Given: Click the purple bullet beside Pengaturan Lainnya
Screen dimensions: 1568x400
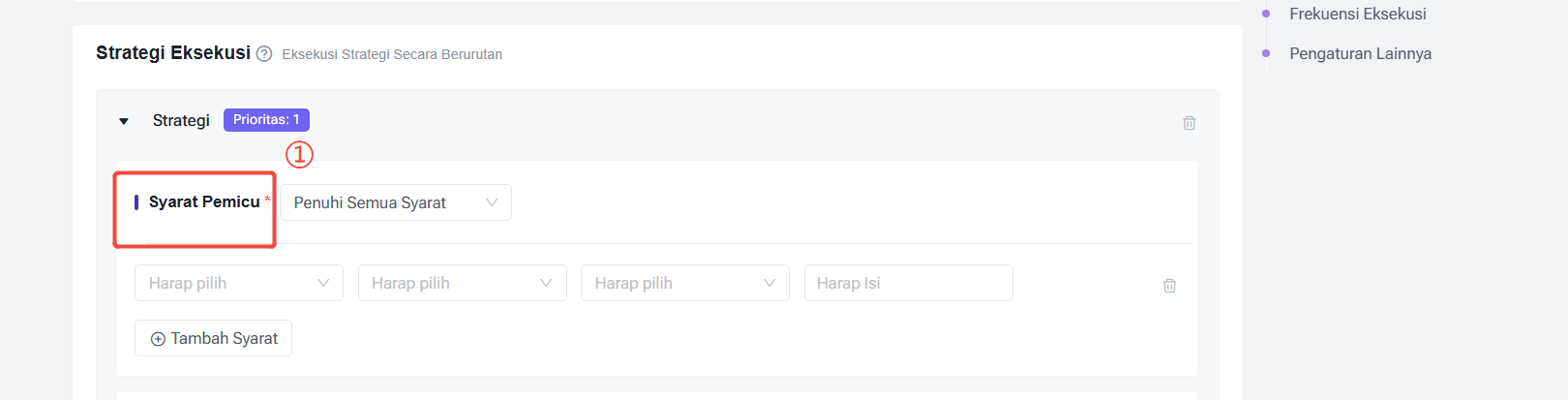Looking at the screenshot, I should tap(1266, 53).
